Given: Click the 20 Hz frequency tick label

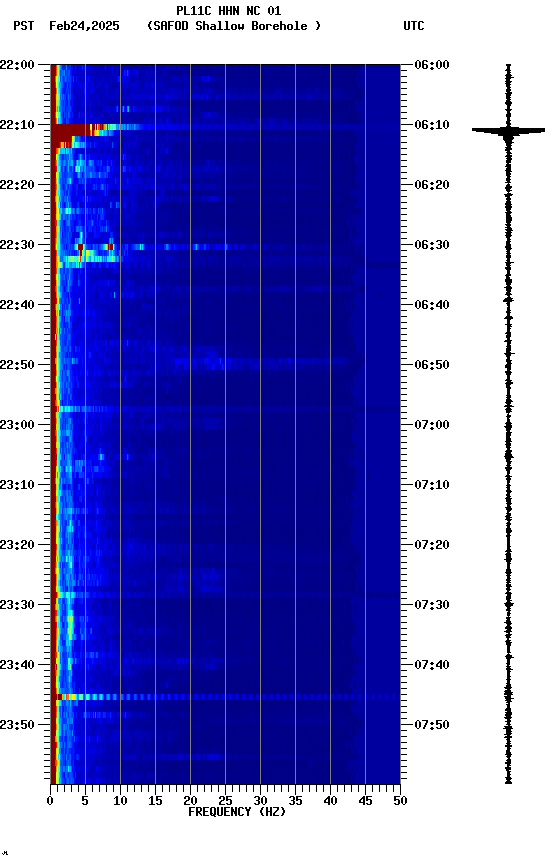Looking at the screenshot, I should pos(190,801).
